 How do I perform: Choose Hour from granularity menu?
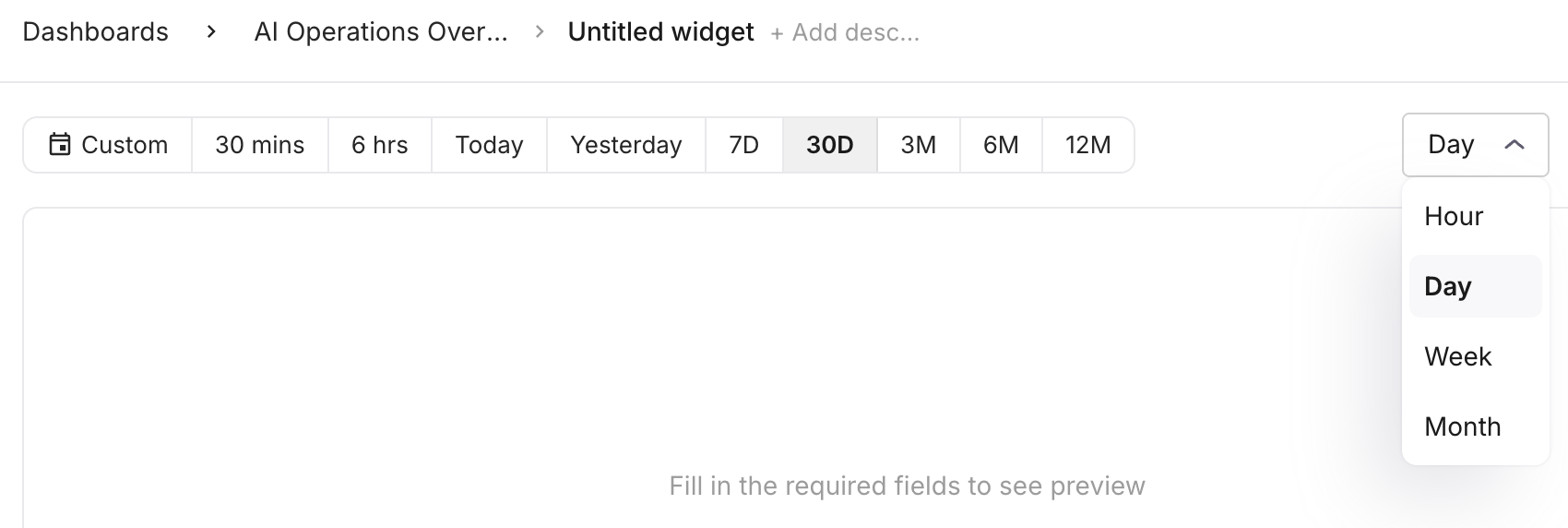(x=1454, y=216)
